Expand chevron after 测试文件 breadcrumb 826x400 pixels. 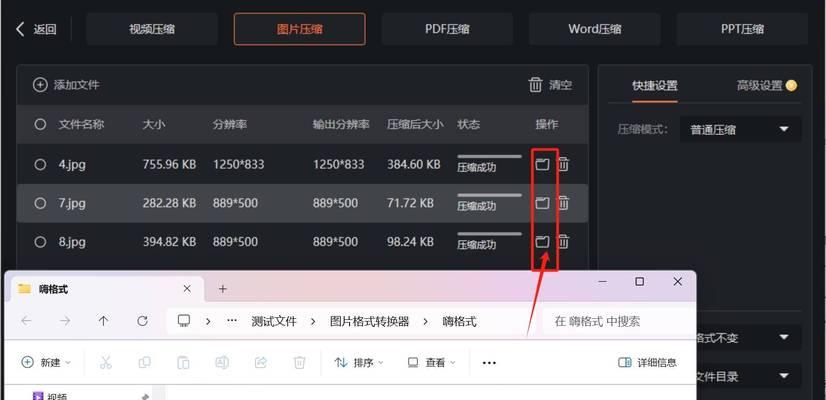coord(313,321)
